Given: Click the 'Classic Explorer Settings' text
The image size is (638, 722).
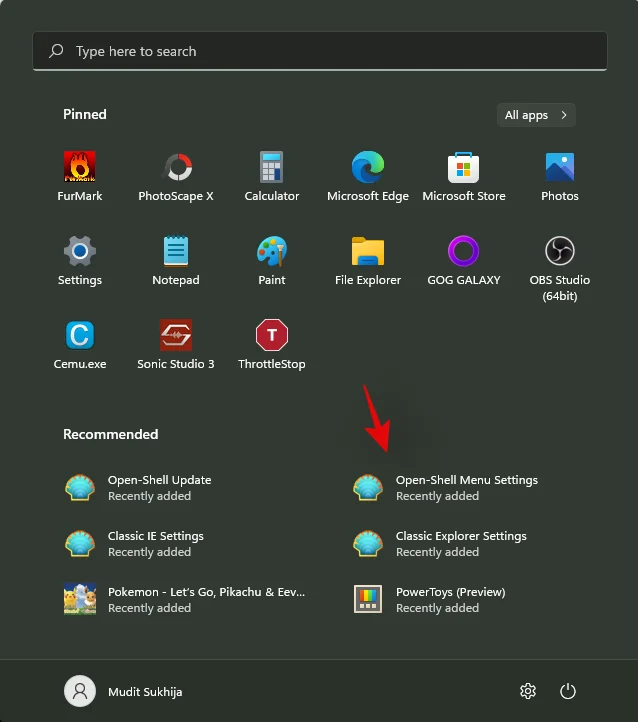Looking at the screenshot, I should (x=461, y=536).
